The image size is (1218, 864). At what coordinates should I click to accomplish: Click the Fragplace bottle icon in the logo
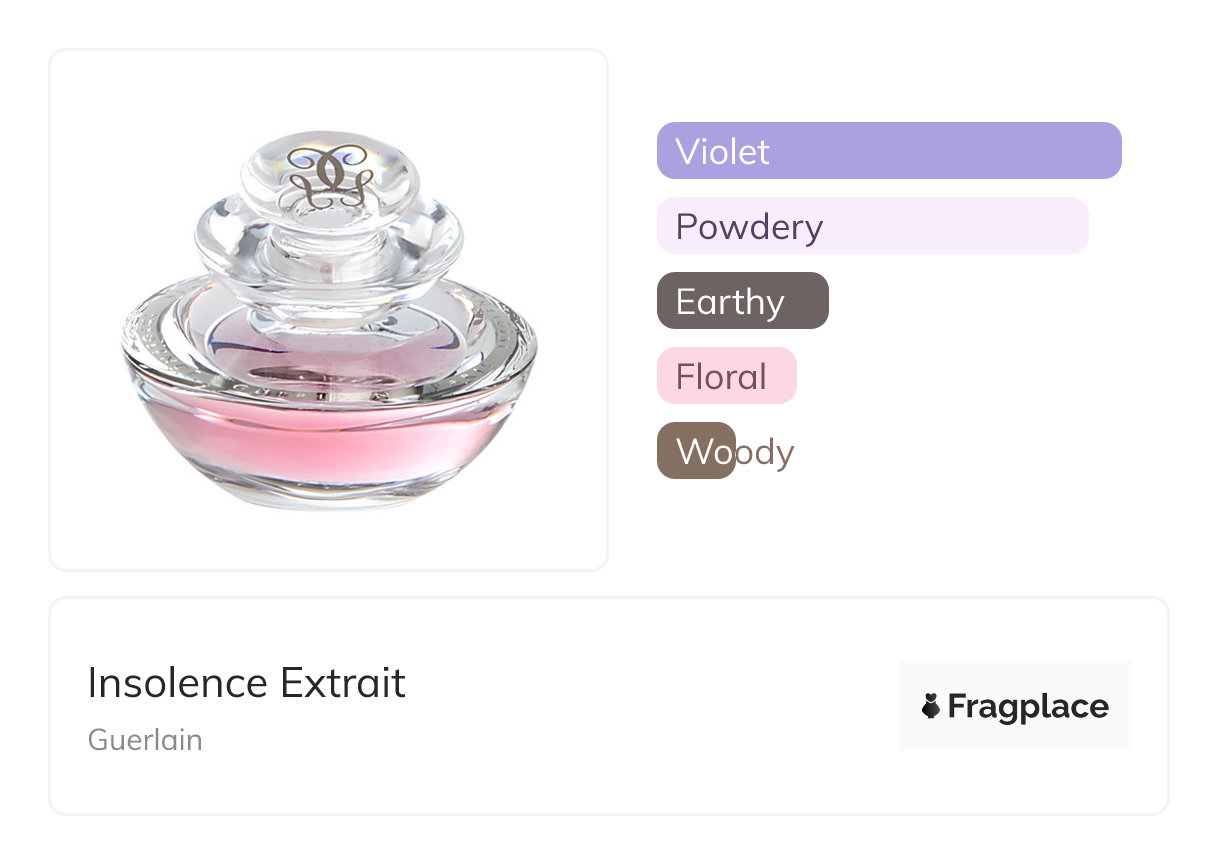[x=931, y=707]
